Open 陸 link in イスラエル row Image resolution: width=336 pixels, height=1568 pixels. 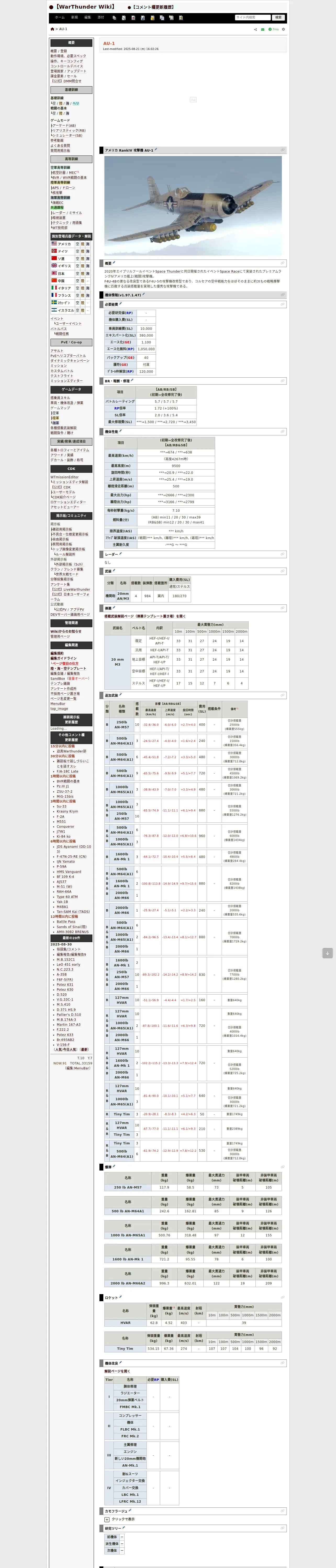[83, 310]
